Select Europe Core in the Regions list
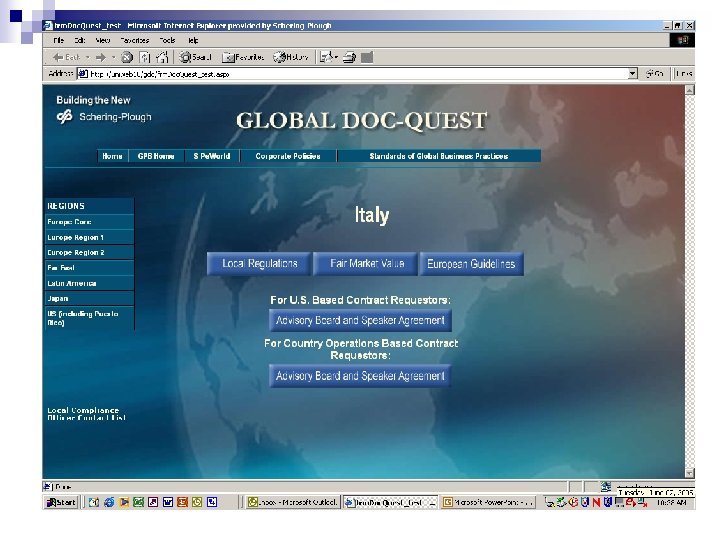 pyautogui.click(x=89, y=222)
